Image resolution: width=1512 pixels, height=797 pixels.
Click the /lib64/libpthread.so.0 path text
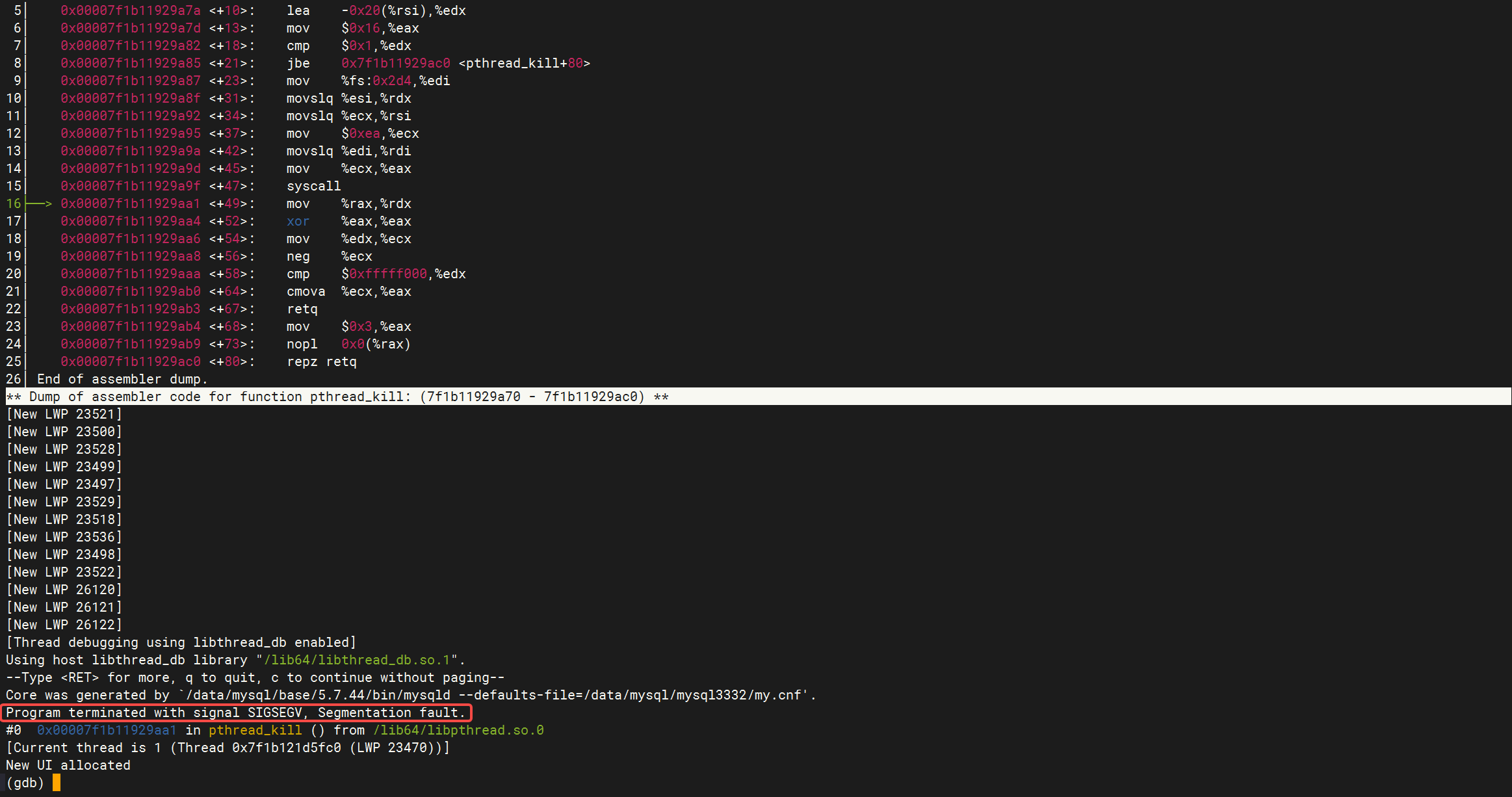[x=458, y=731]
